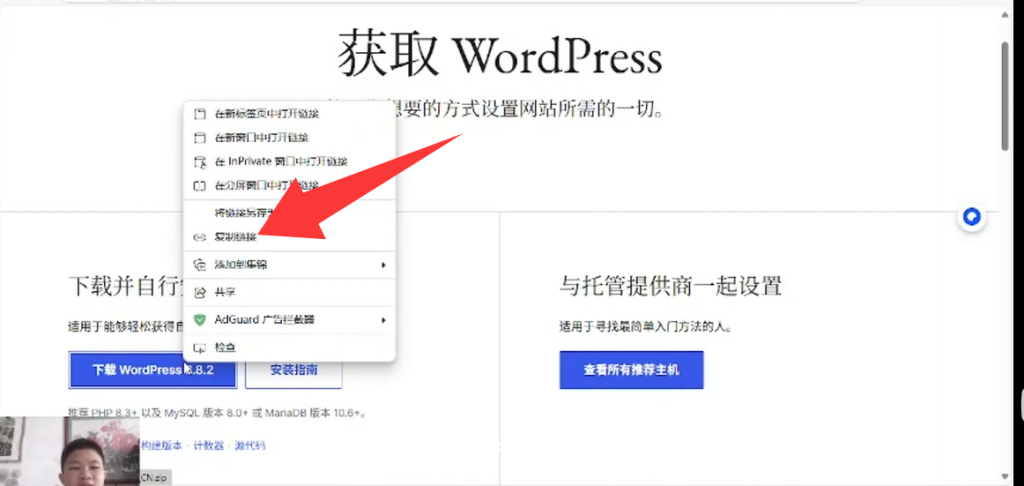This screenshot has width=1024, height=486.
Task: Open the 构建版本 link
Action: 161,446
